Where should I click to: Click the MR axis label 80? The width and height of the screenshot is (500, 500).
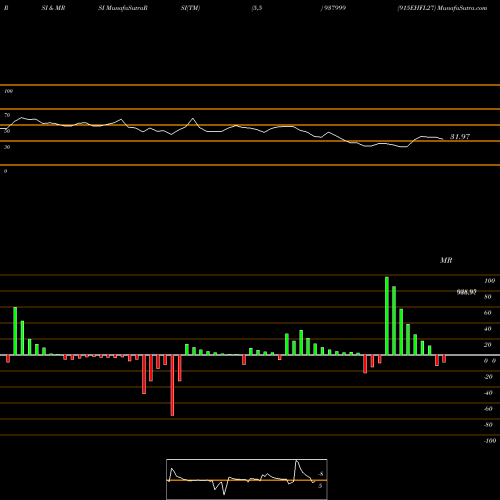pyautogui.click(x=487, y=297)
